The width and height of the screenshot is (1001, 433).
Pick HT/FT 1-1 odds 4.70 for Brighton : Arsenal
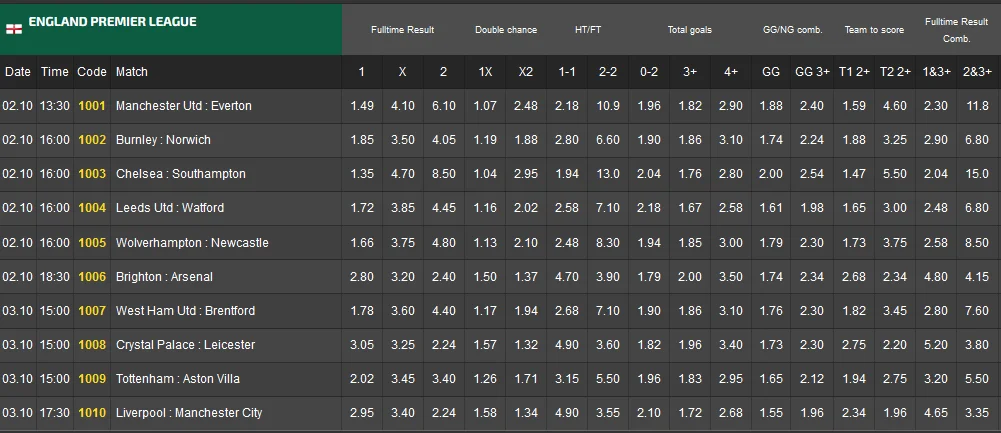(x=567, y=277)
